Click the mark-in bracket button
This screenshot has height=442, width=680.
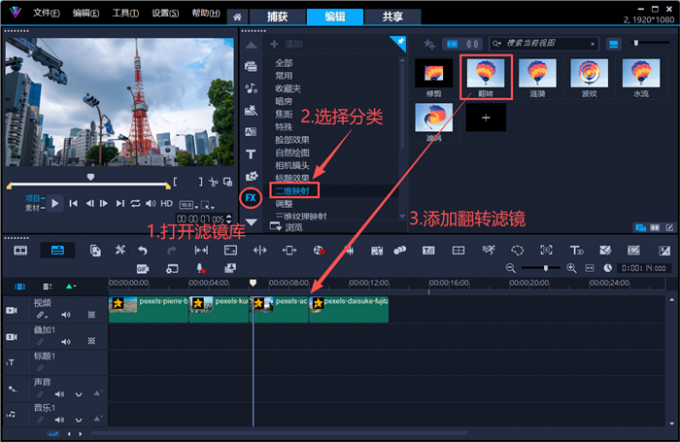click(175, 182)
